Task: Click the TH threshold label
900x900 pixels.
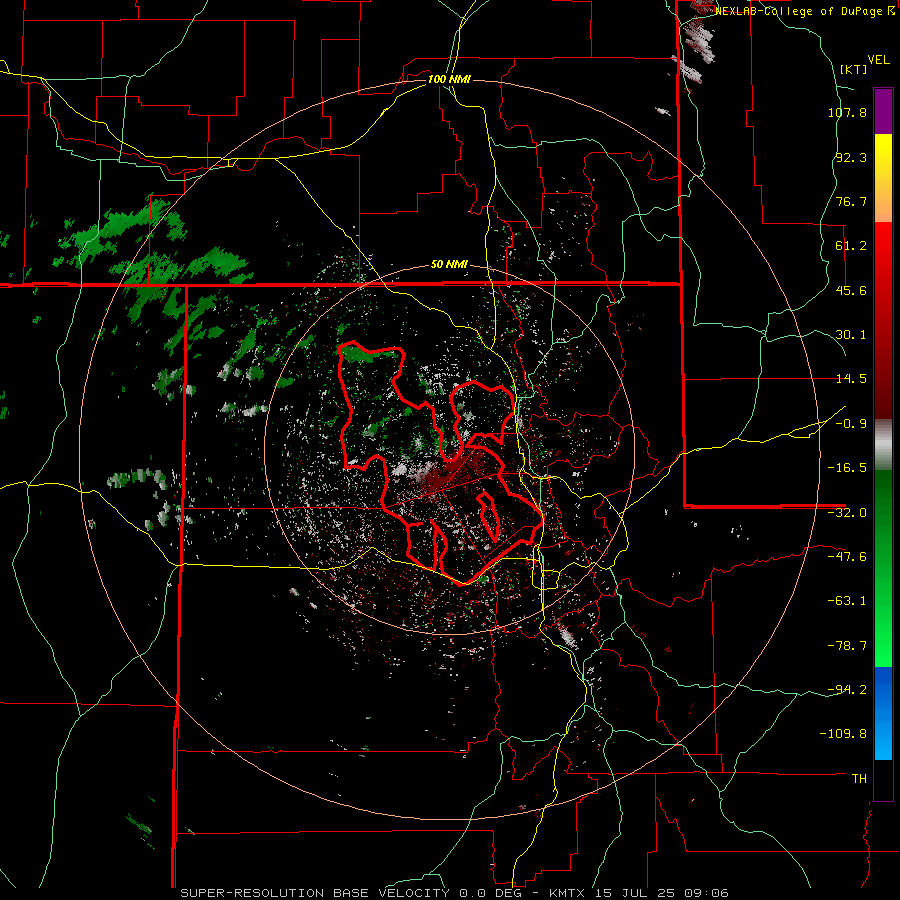Action: click(x=859, y=779)
